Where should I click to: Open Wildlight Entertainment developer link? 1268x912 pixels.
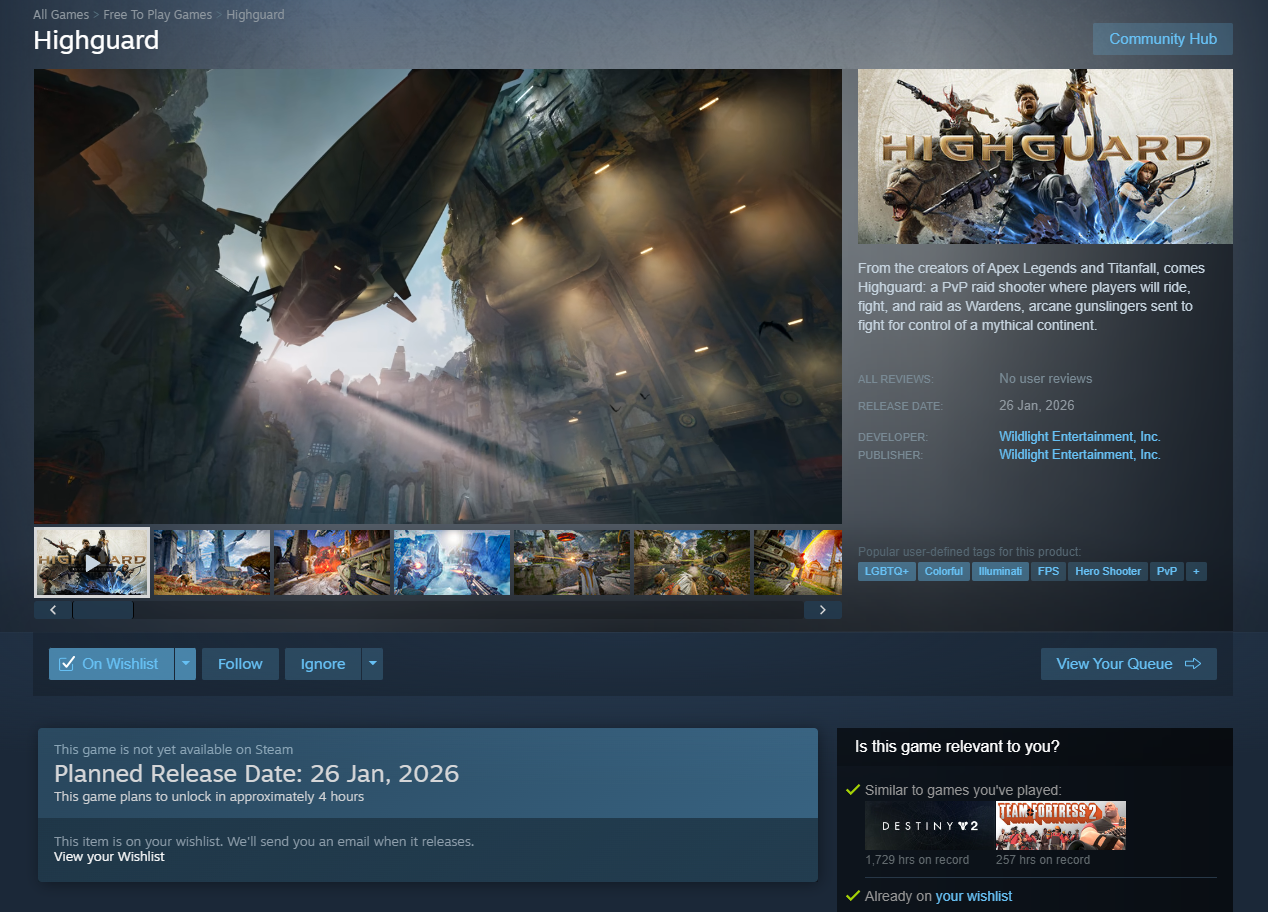pos(1079,437)
